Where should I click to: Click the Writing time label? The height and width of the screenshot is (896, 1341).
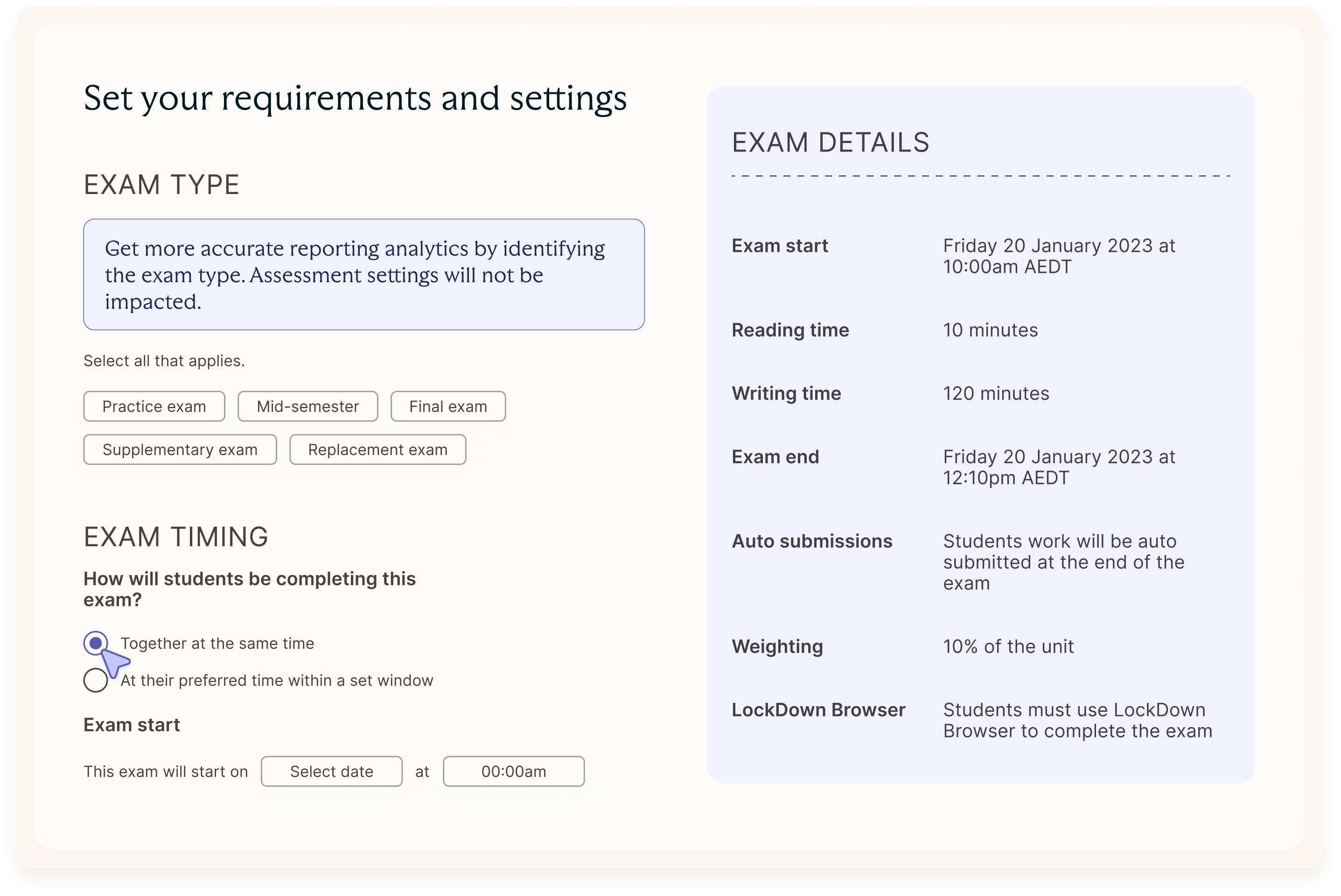pyautogui.click(x=787, y=394)
